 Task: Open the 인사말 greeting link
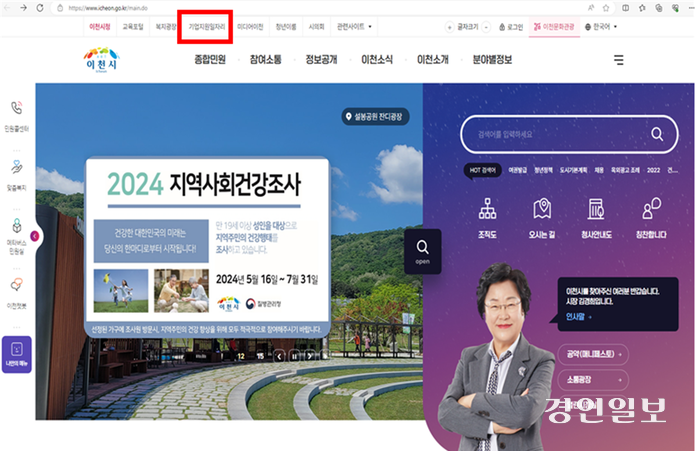572,316
